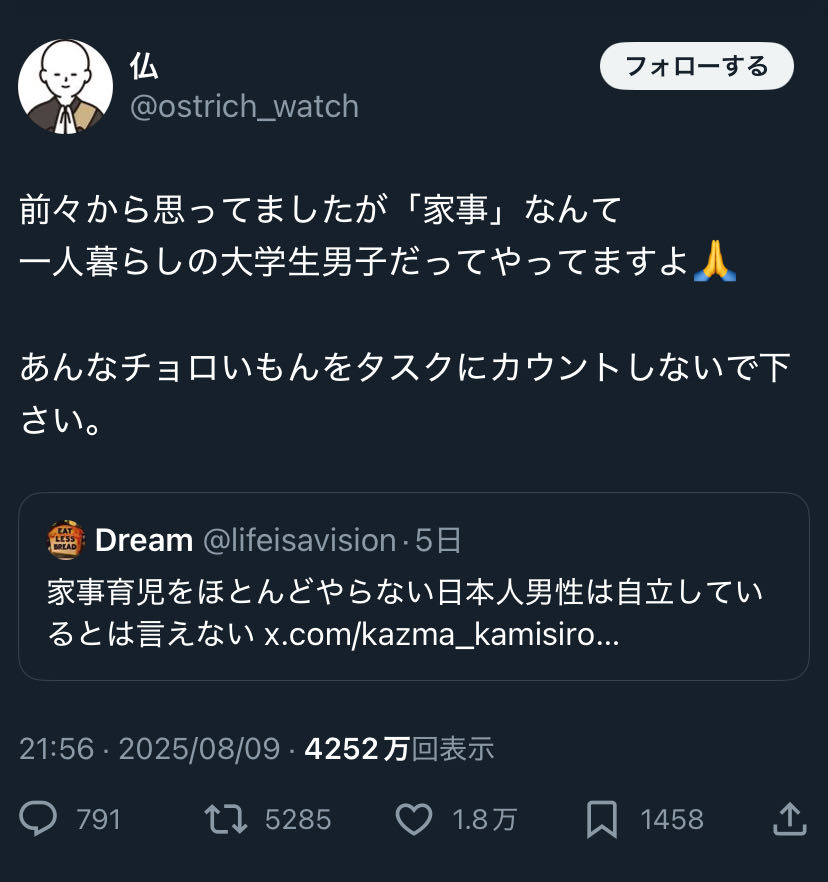Open the quoted tweet text body
The image size is (828, 882).
405,613
